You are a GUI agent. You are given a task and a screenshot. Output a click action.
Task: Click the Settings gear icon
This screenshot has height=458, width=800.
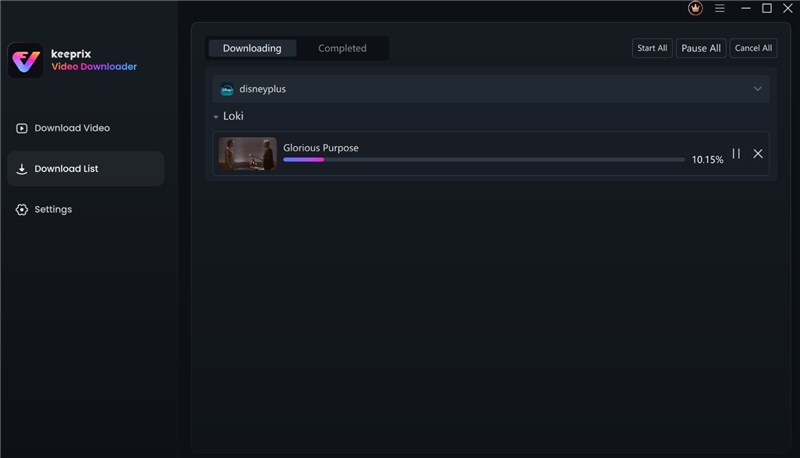[x=21, y=210]
